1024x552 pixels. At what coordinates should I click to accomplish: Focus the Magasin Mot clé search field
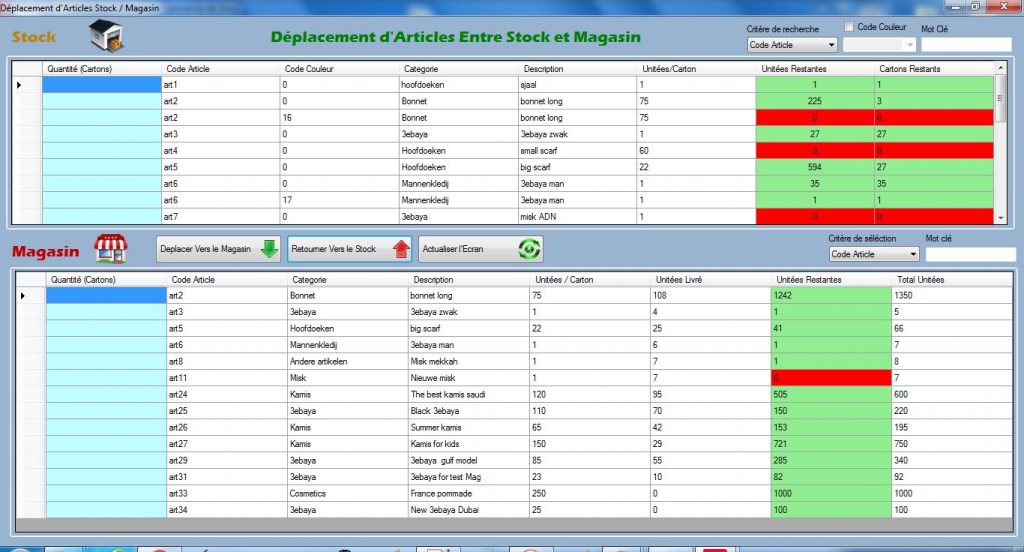[969, 255]
